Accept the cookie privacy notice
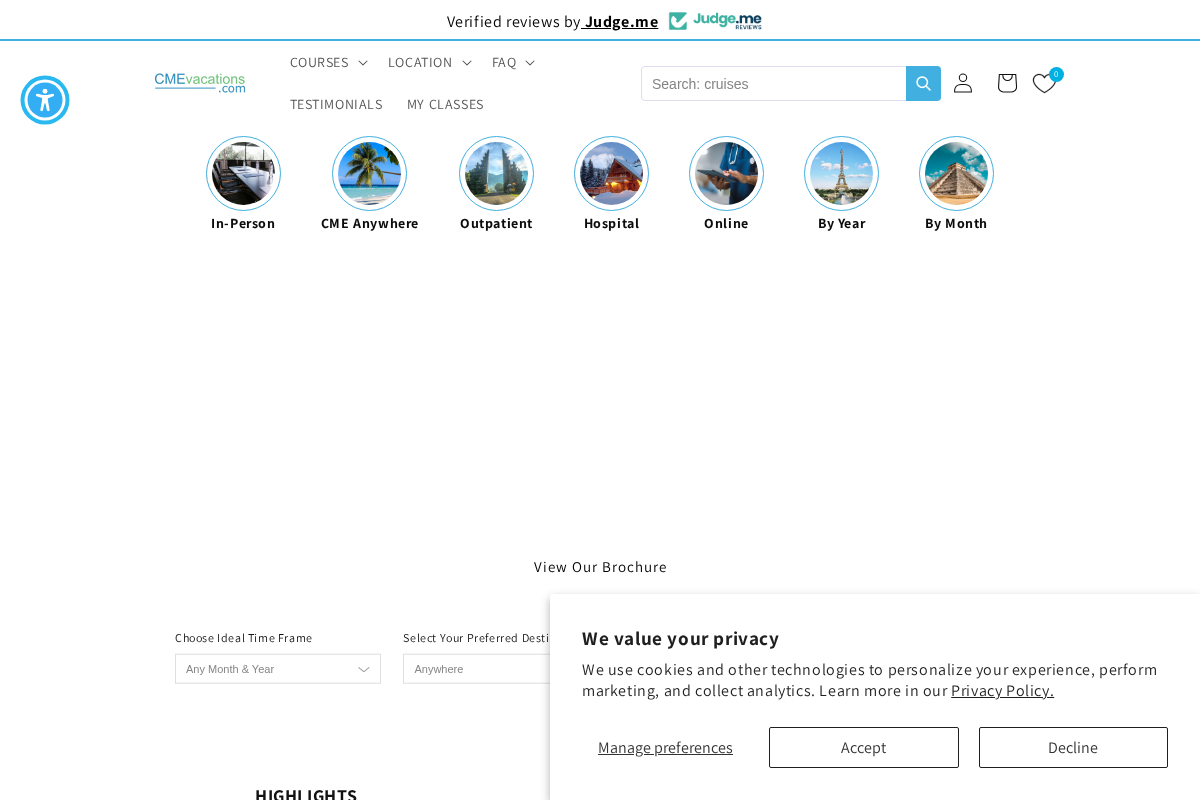1200x800 pixels. pyautogui.click(x=863, y=747)
